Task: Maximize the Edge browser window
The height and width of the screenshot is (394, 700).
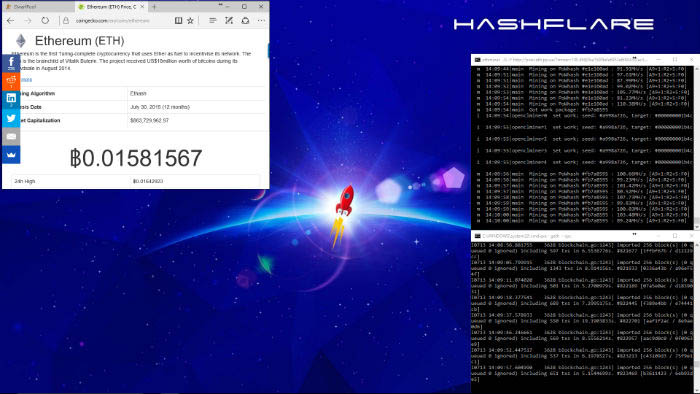Action: tap(244, 7)
